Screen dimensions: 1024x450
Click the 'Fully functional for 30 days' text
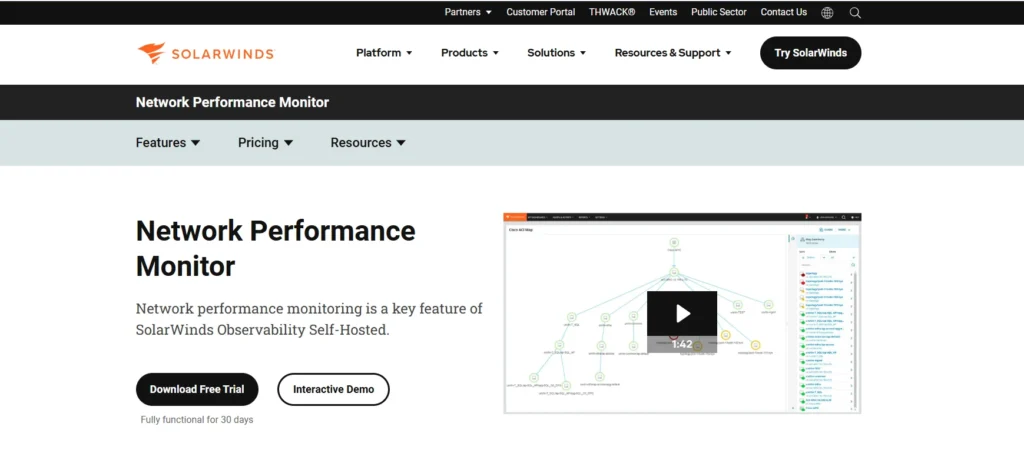(x=197, y=420)
